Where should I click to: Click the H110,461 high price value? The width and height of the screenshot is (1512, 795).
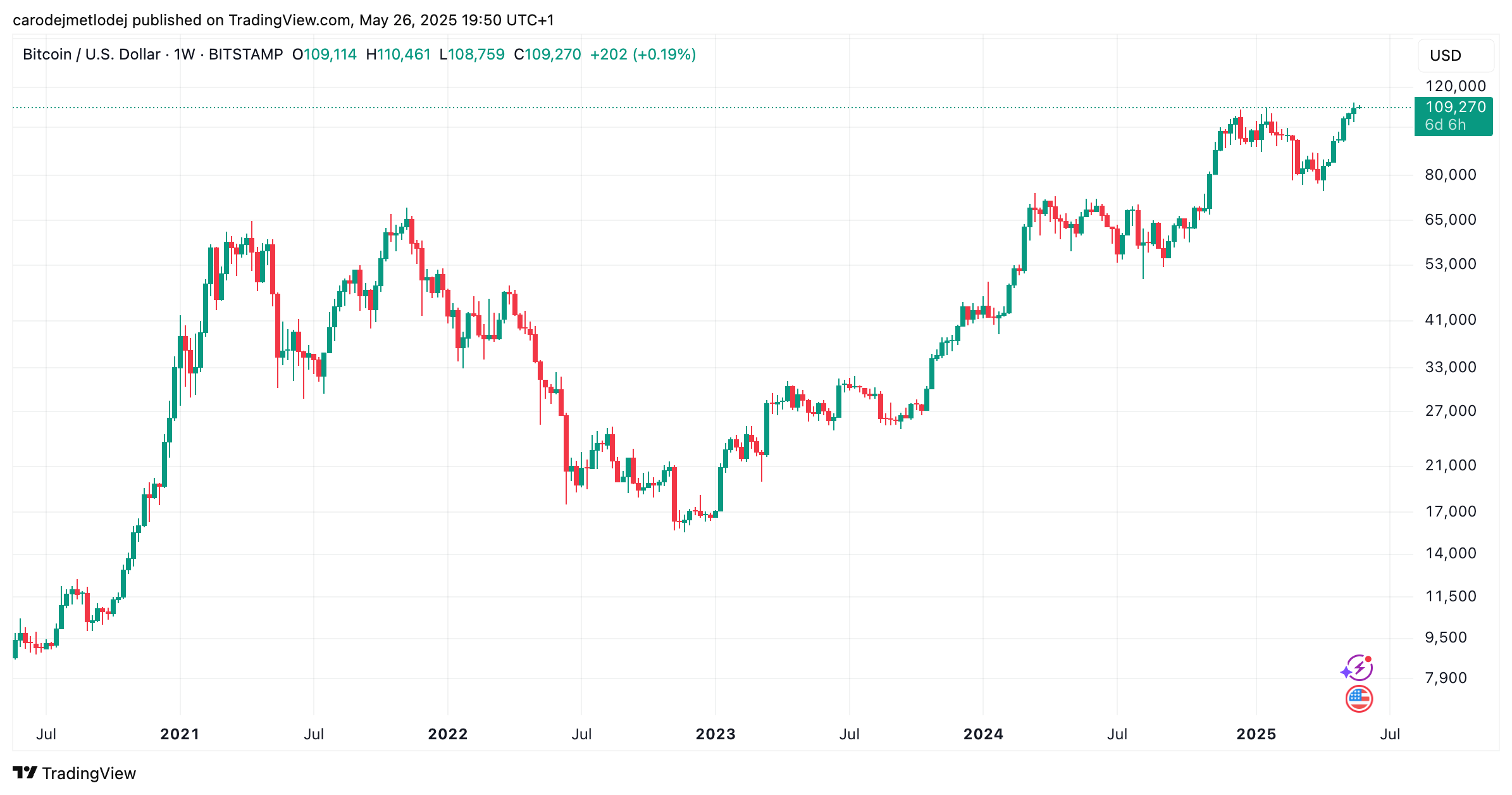click(399, 54)
